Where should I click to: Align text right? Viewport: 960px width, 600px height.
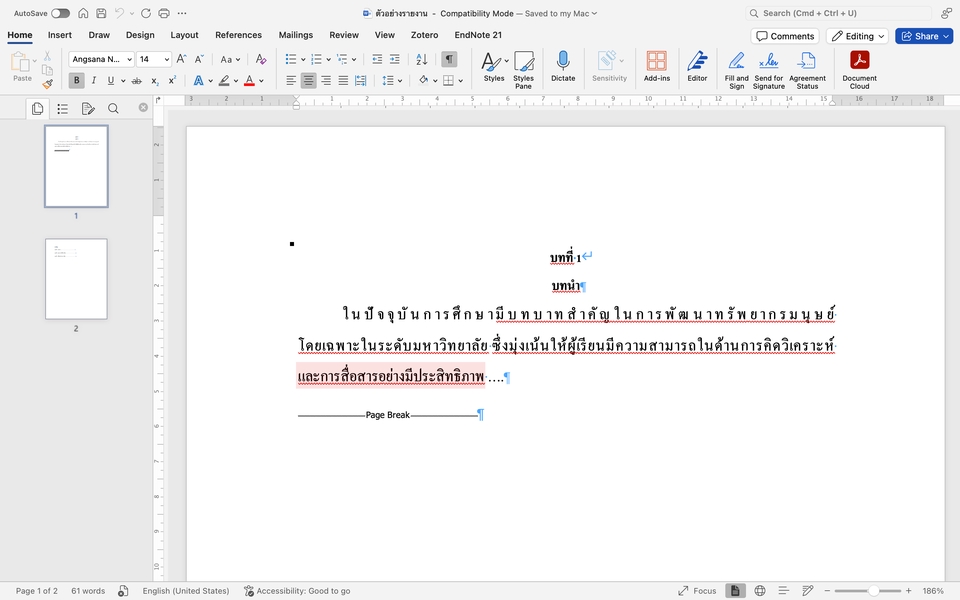pyautogui.click(x=326, y=80)
